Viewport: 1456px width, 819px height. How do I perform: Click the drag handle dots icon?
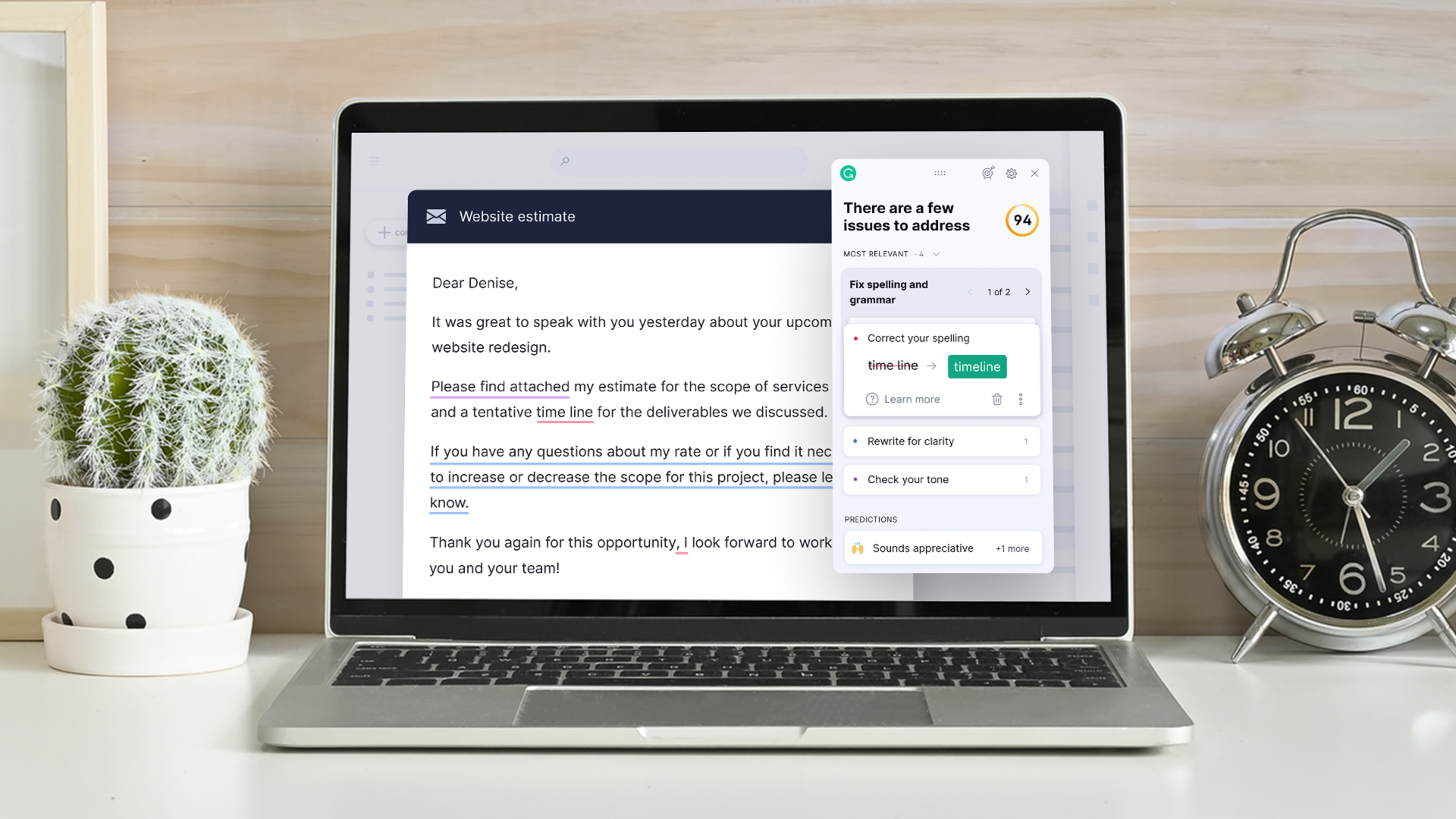pos(939,172)
